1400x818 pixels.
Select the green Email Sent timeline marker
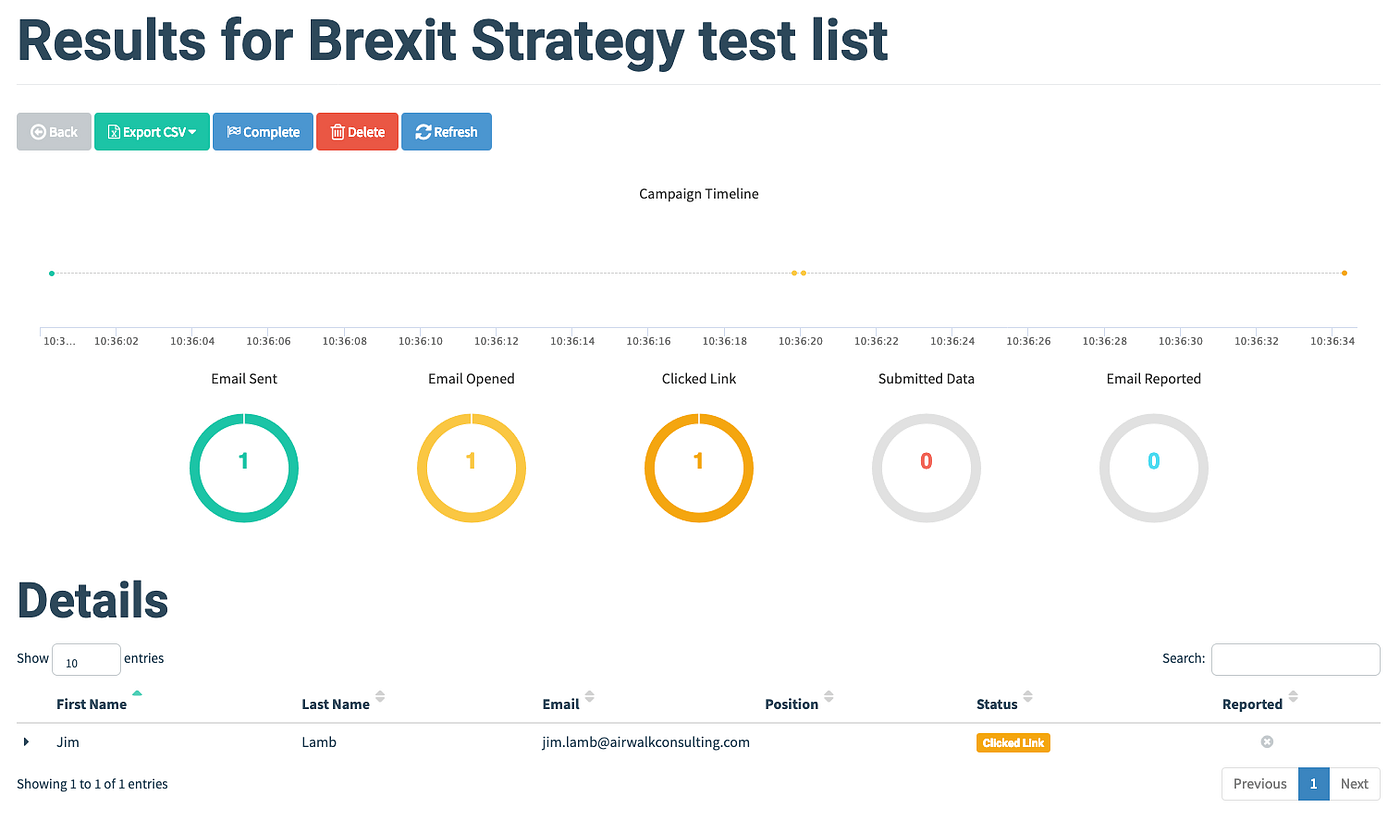pos(52,273)
